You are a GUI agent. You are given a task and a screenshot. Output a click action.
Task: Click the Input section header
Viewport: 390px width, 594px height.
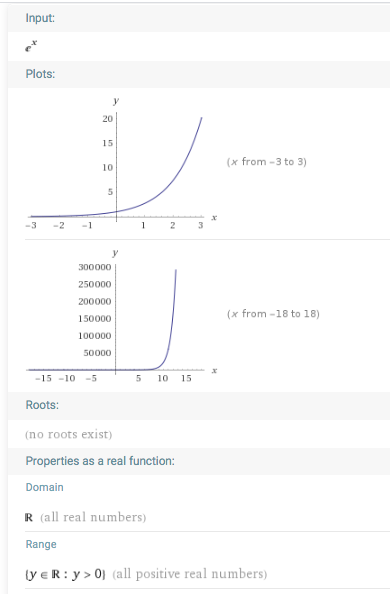tap(40, 18)
